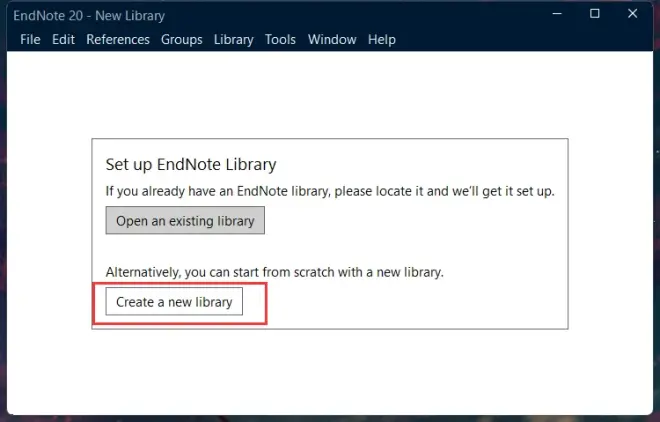Viewport: 660px width, 422px height.
Task: Open the Library menu
Action: tap(234, 40)
